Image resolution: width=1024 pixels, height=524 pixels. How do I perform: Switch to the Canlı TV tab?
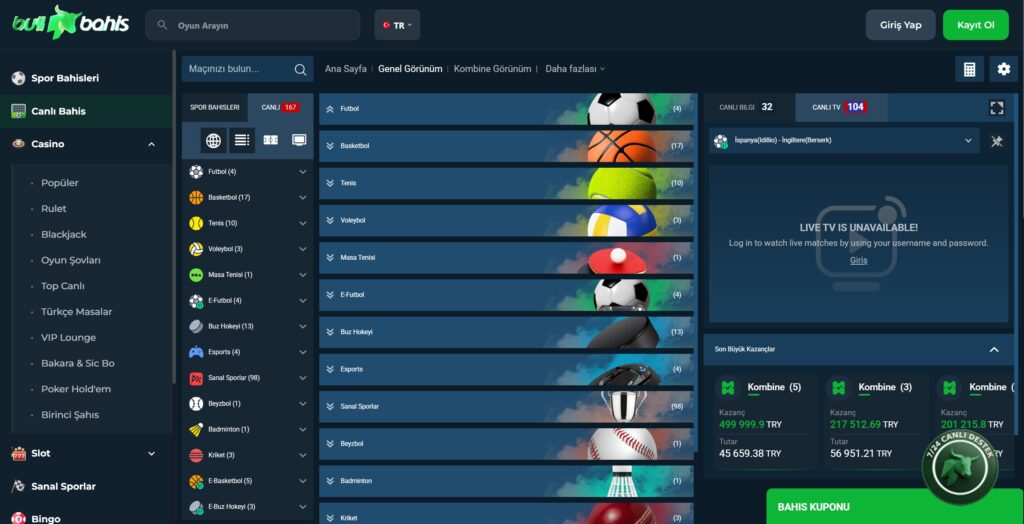(841, 107)
